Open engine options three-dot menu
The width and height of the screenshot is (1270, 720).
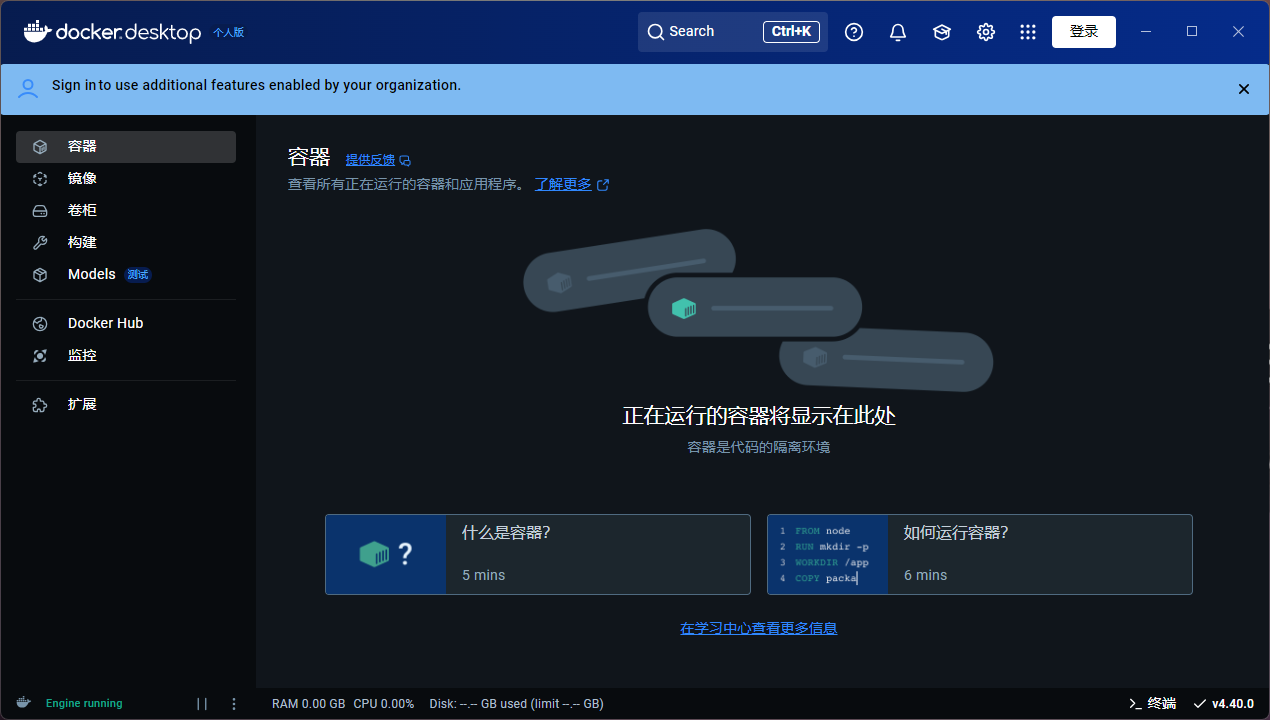pyautogui.click(x=234, y=703)
